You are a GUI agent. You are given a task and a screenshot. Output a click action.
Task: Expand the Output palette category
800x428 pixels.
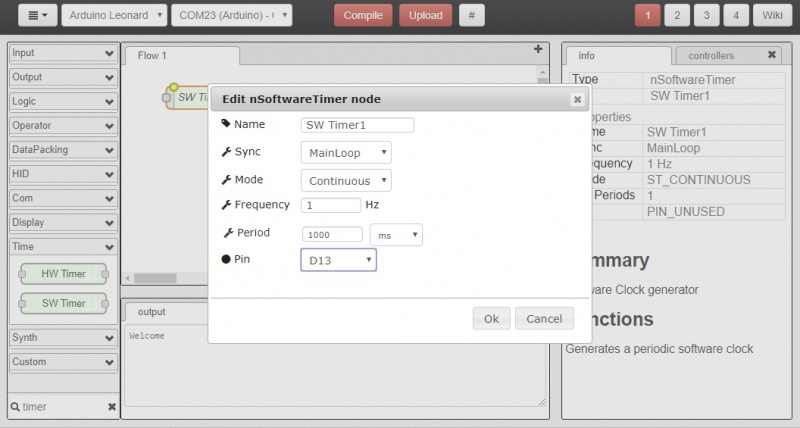pyautogui.click(x=63, y=77)
